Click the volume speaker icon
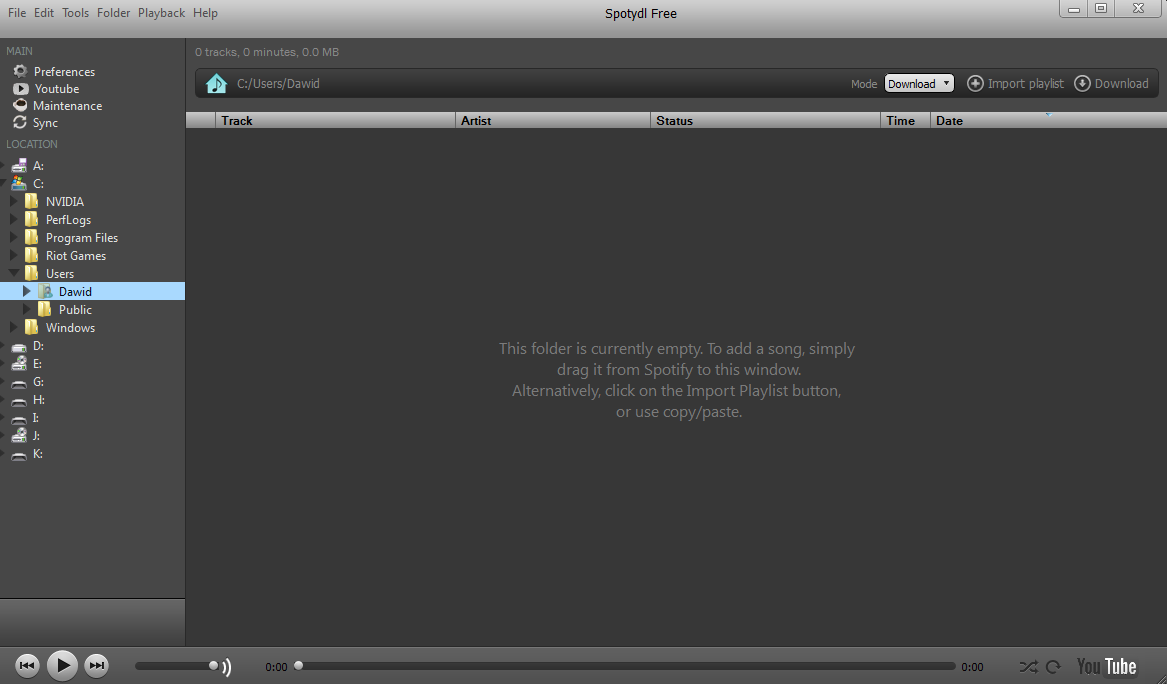 226,666
